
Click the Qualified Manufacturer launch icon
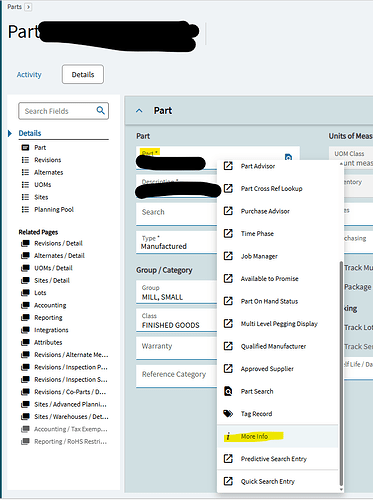pos(228,346)
